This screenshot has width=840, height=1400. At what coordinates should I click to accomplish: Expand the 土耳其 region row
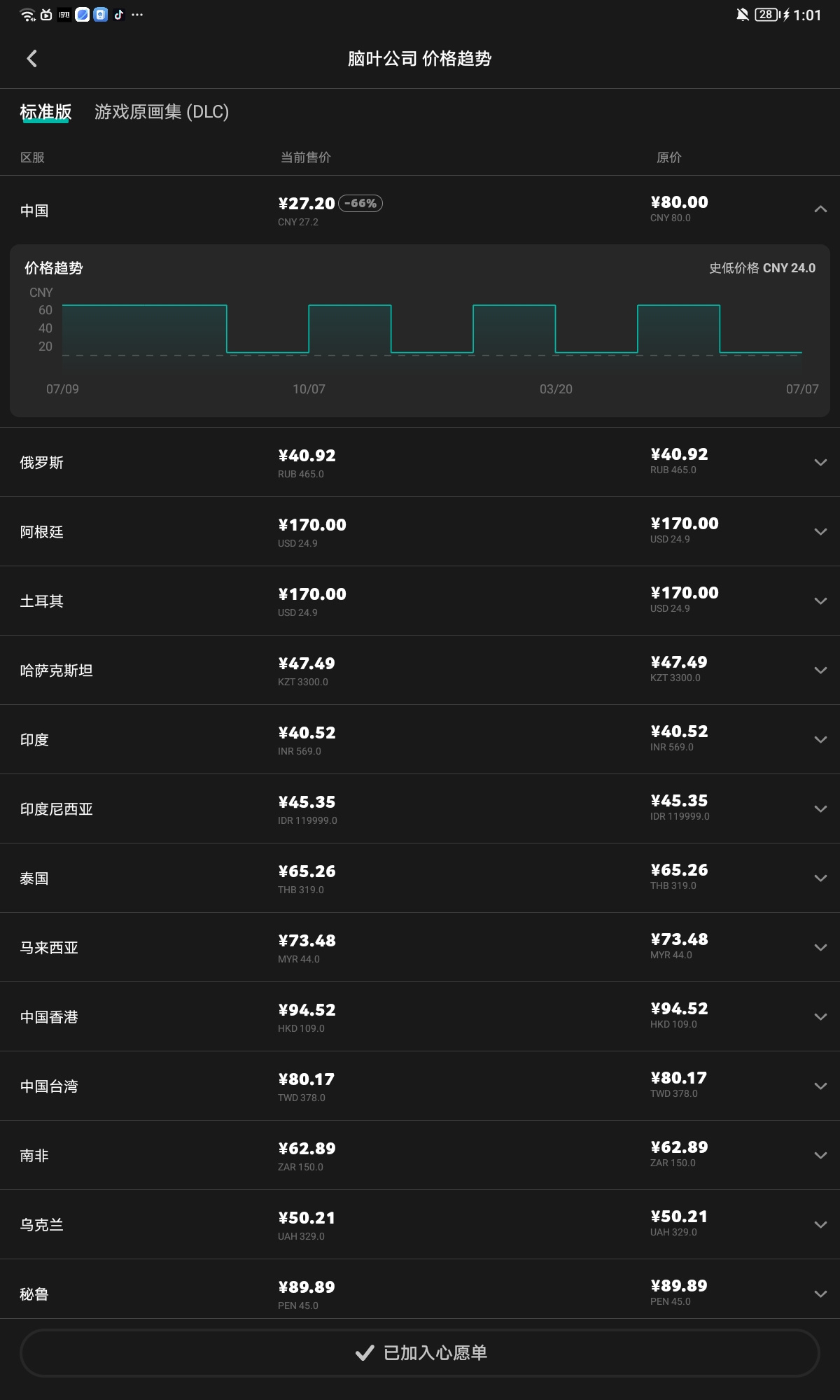tap(820, 601)
